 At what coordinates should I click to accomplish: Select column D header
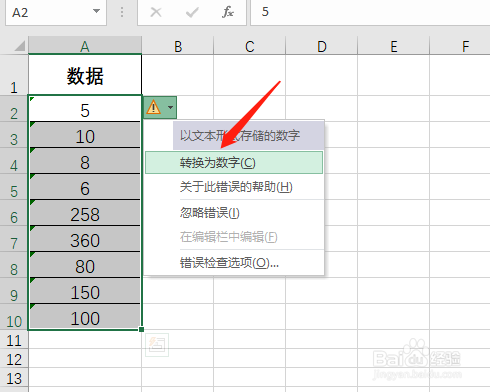tap(322, 45)
